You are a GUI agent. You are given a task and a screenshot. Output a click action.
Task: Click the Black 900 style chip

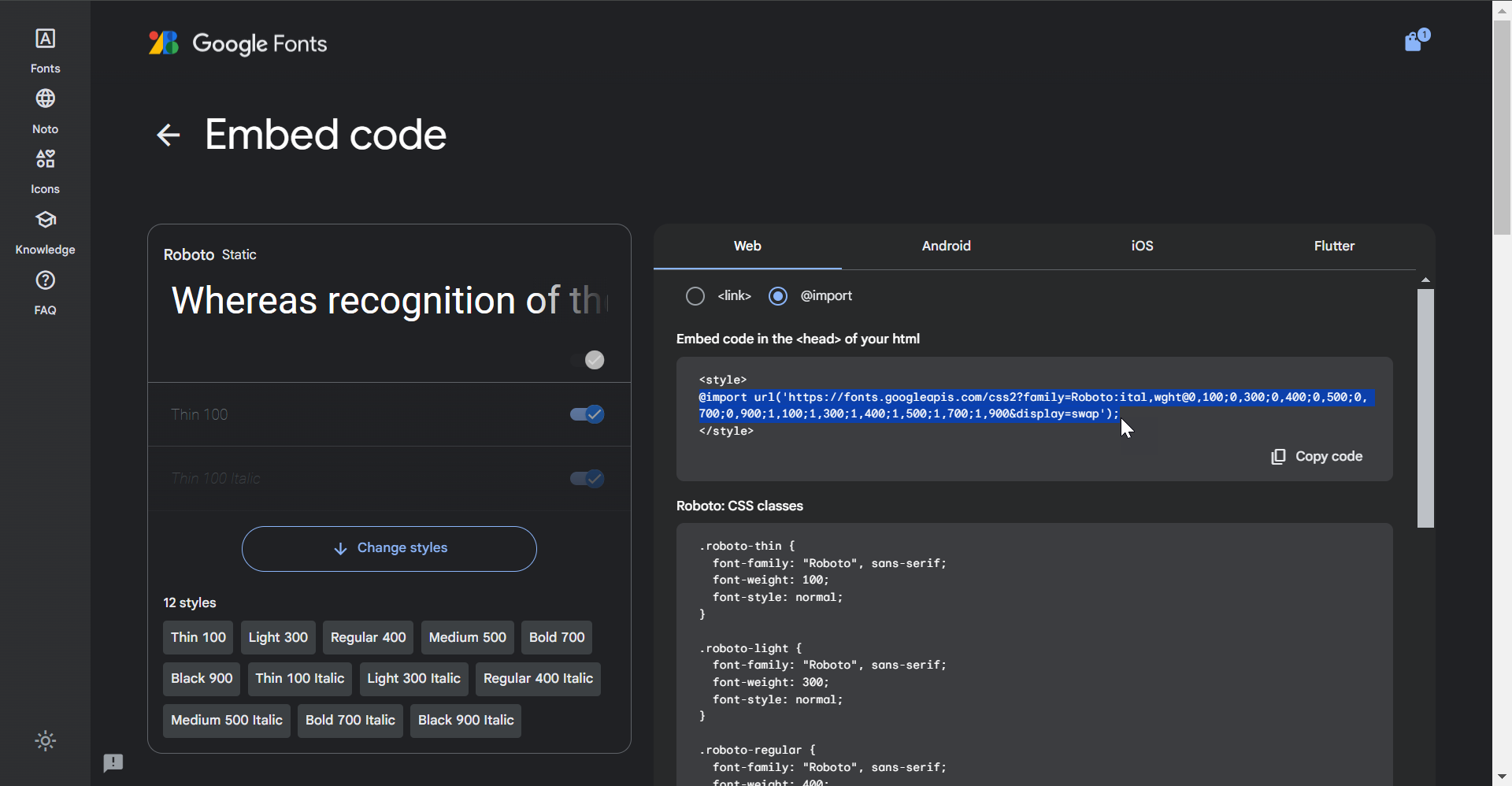202,678
